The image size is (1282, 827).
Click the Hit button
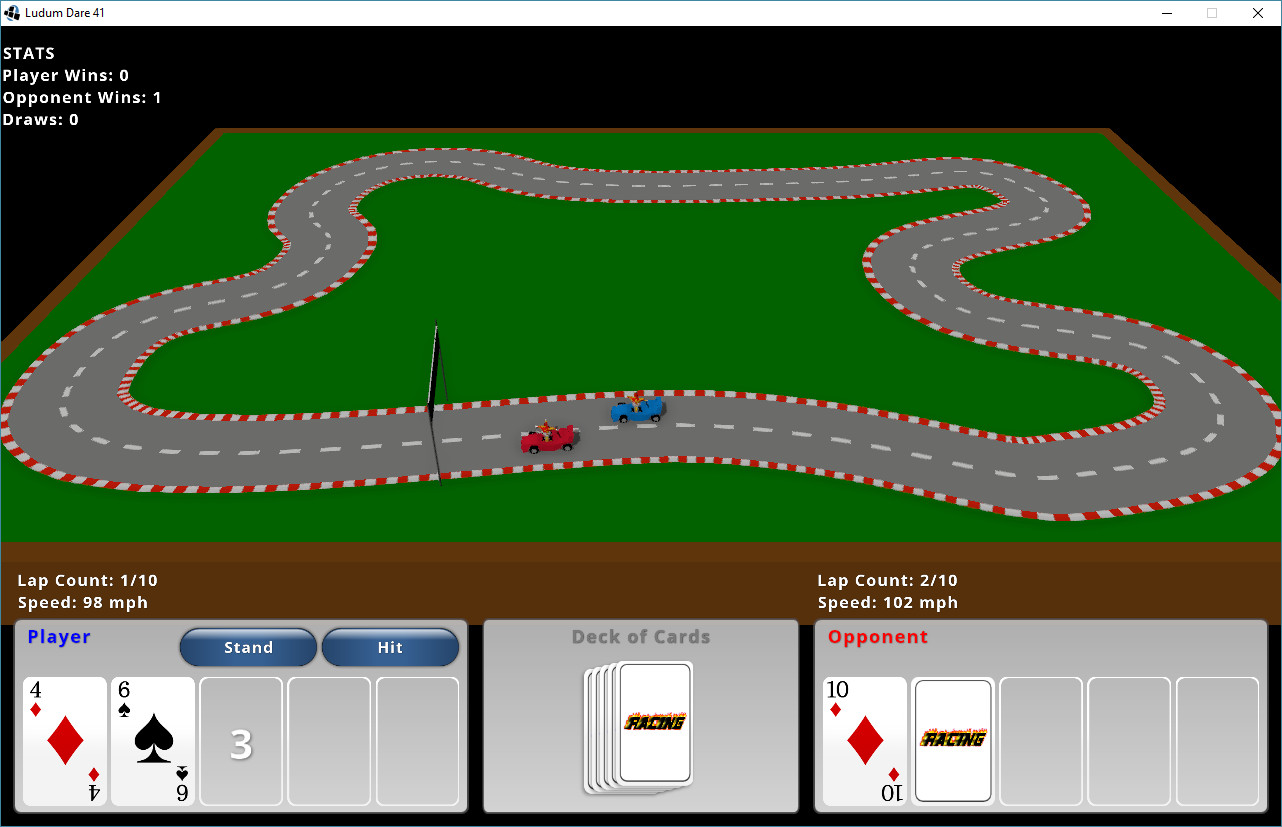pos(390,647)
